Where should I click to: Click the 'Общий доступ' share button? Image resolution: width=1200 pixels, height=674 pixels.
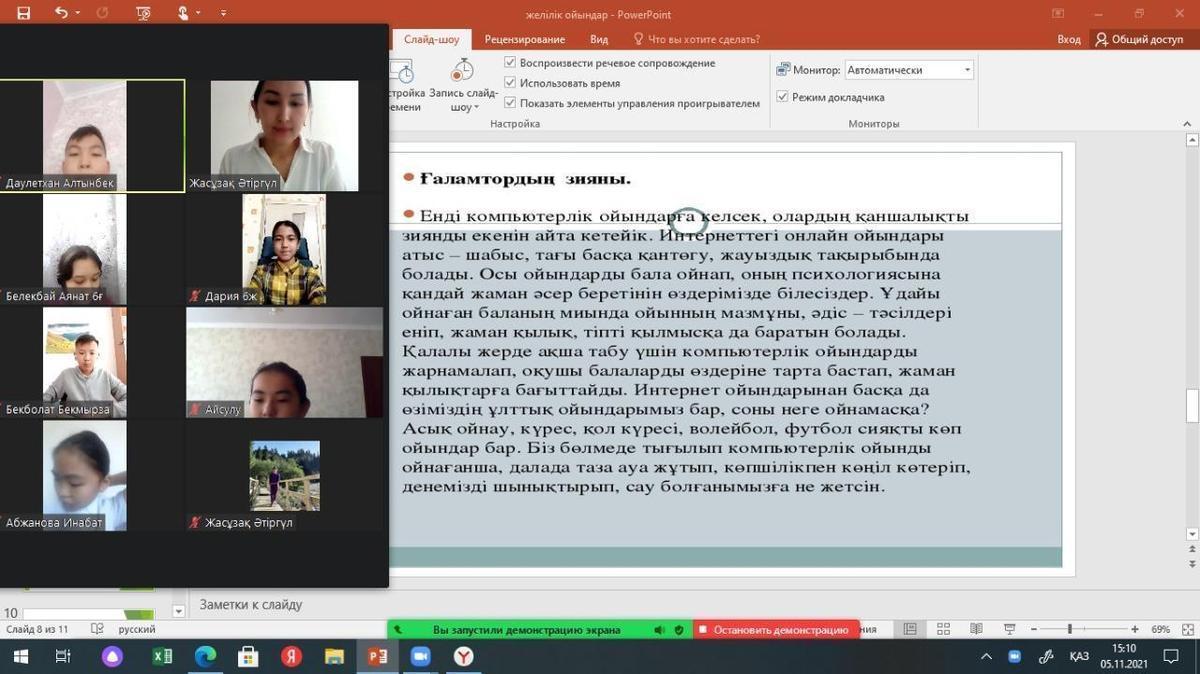1139,39
